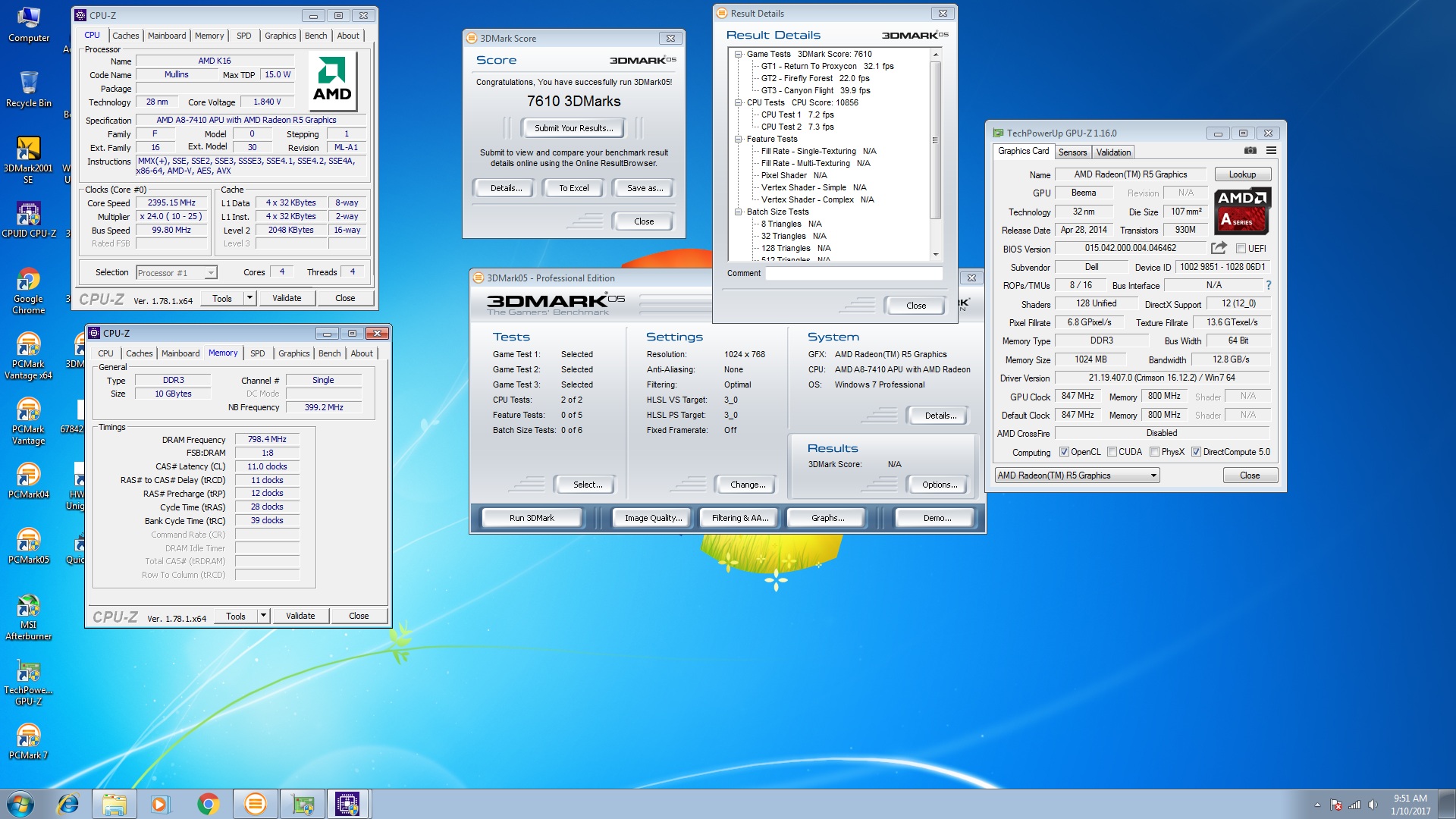
Task: Launch CPUID CPU-Z desktop shortcut
Action: (x=29, y=219)
